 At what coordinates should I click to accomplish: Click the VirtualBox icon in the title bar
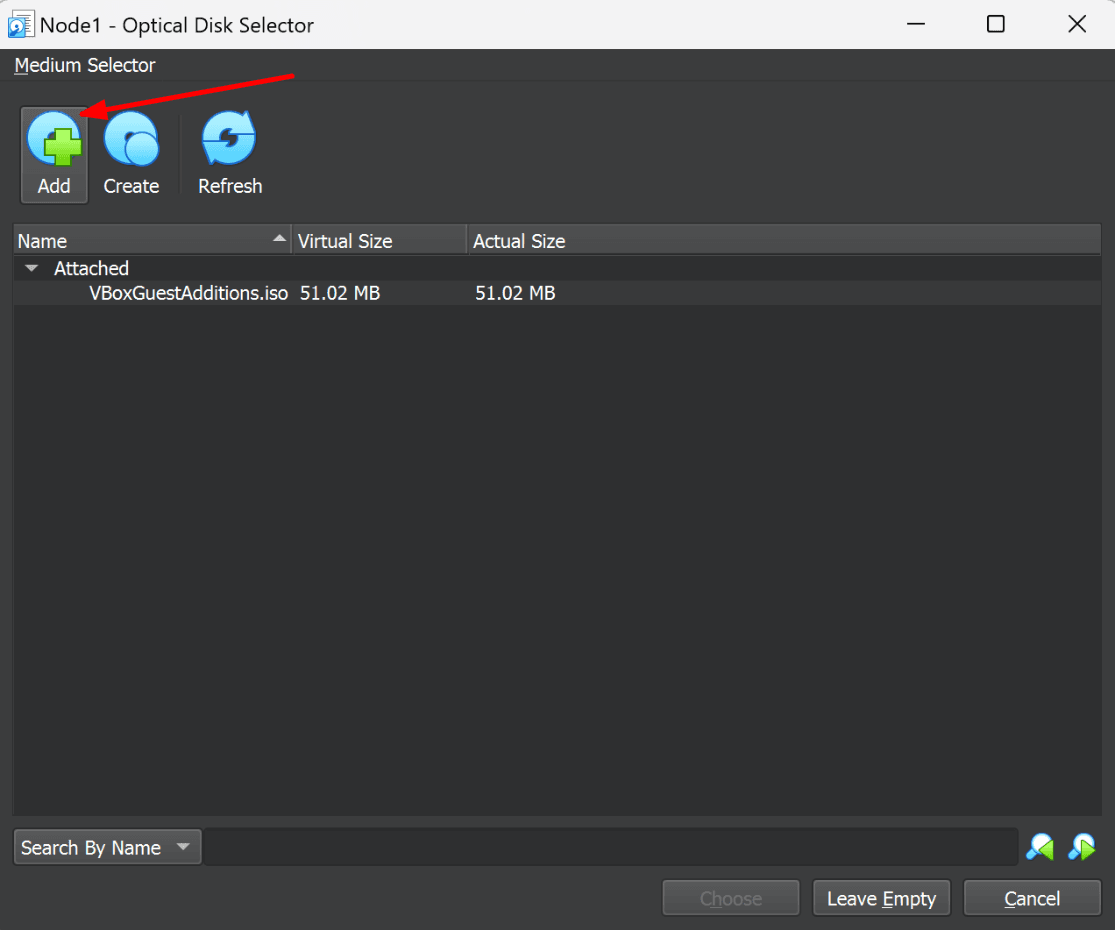(19, 23)
